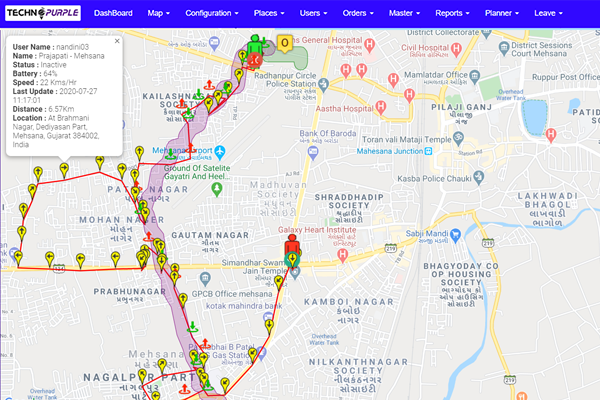Click the Status Inactive text in popup

[x=39, y=65]
